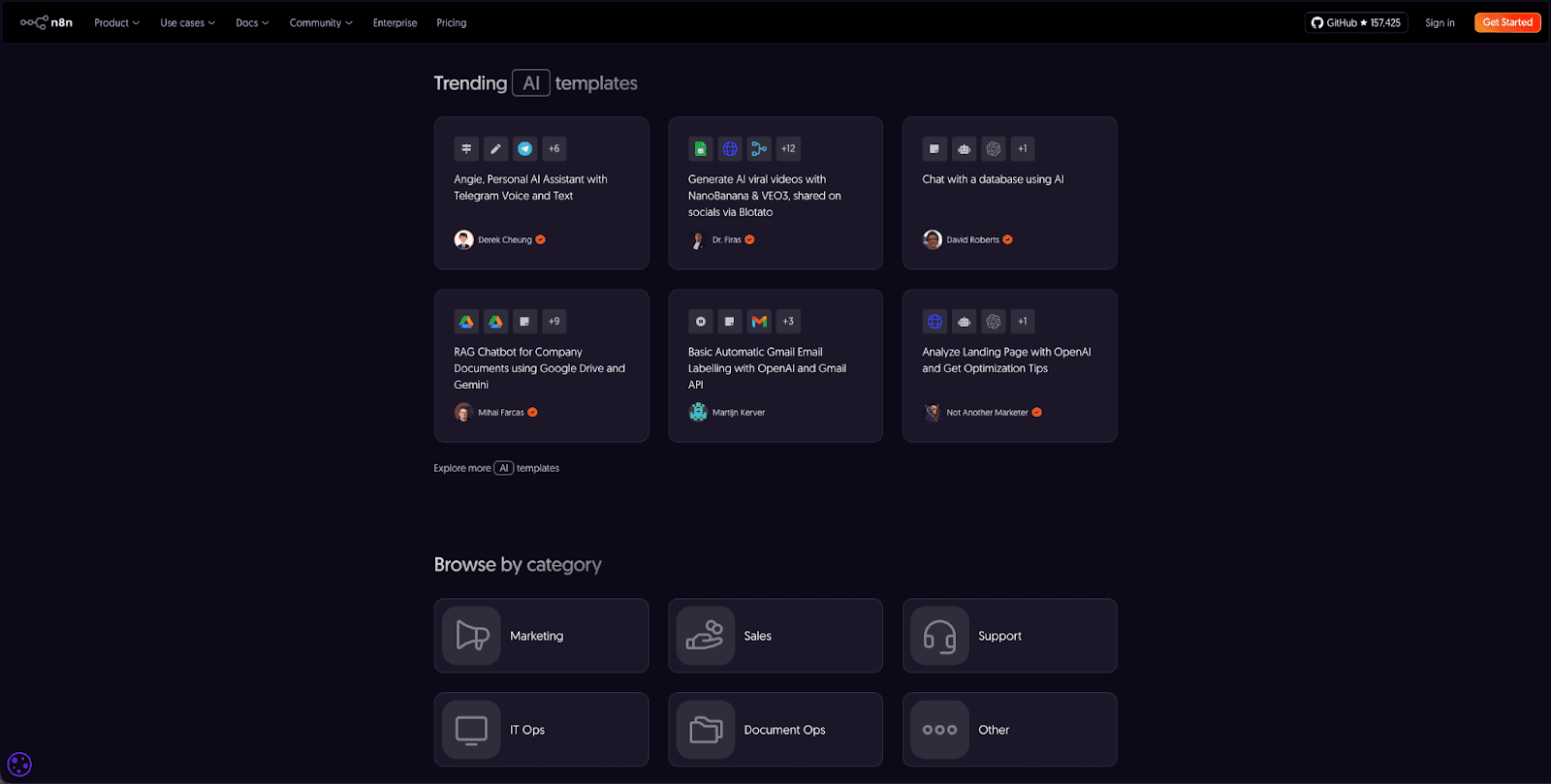This screenshot has width=1551, height=784.
Task: Click author name David Roberts
Action: (x=972, y=239)
